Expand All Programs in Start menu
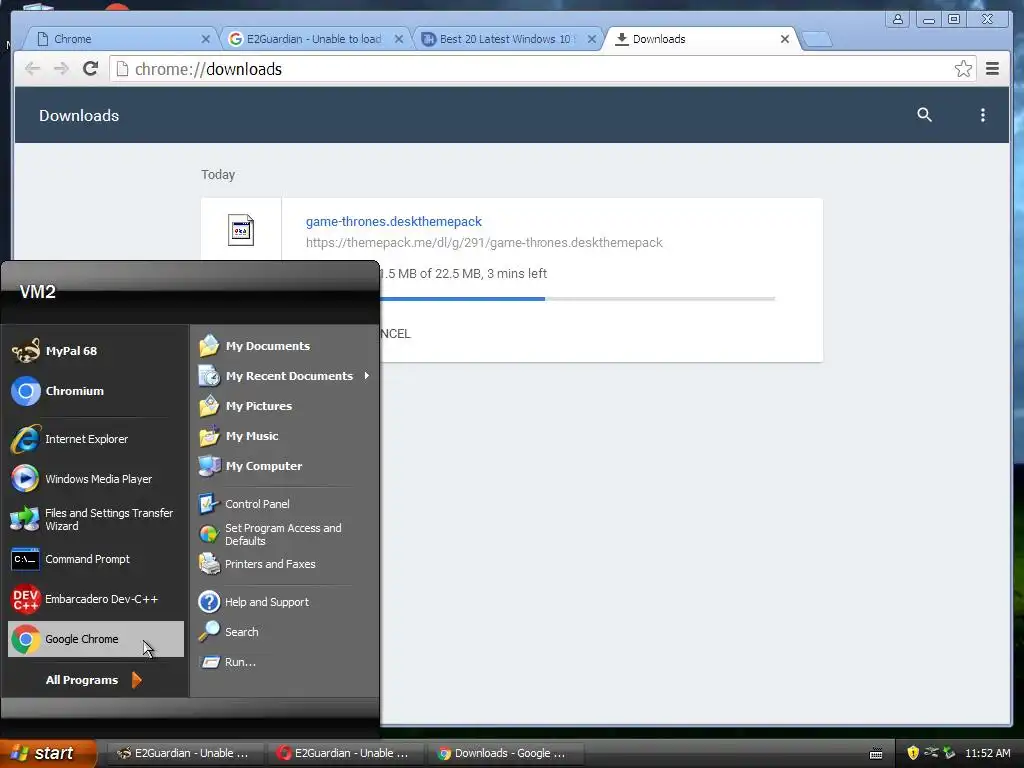The image size is (1024, 768). (x=93, y=680)
